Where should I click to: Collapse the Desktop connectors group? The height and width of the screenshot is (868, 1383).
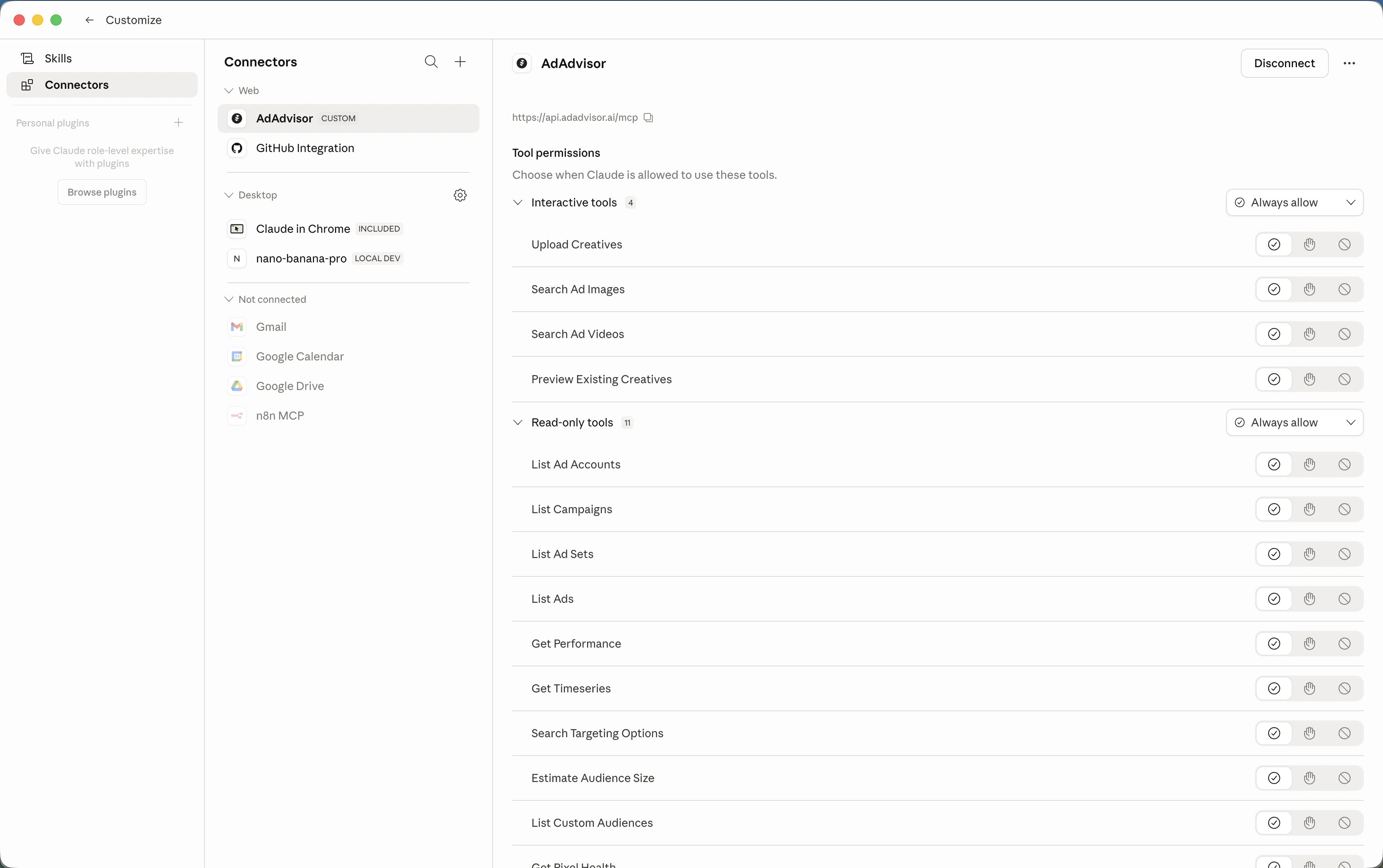point(228,195)
